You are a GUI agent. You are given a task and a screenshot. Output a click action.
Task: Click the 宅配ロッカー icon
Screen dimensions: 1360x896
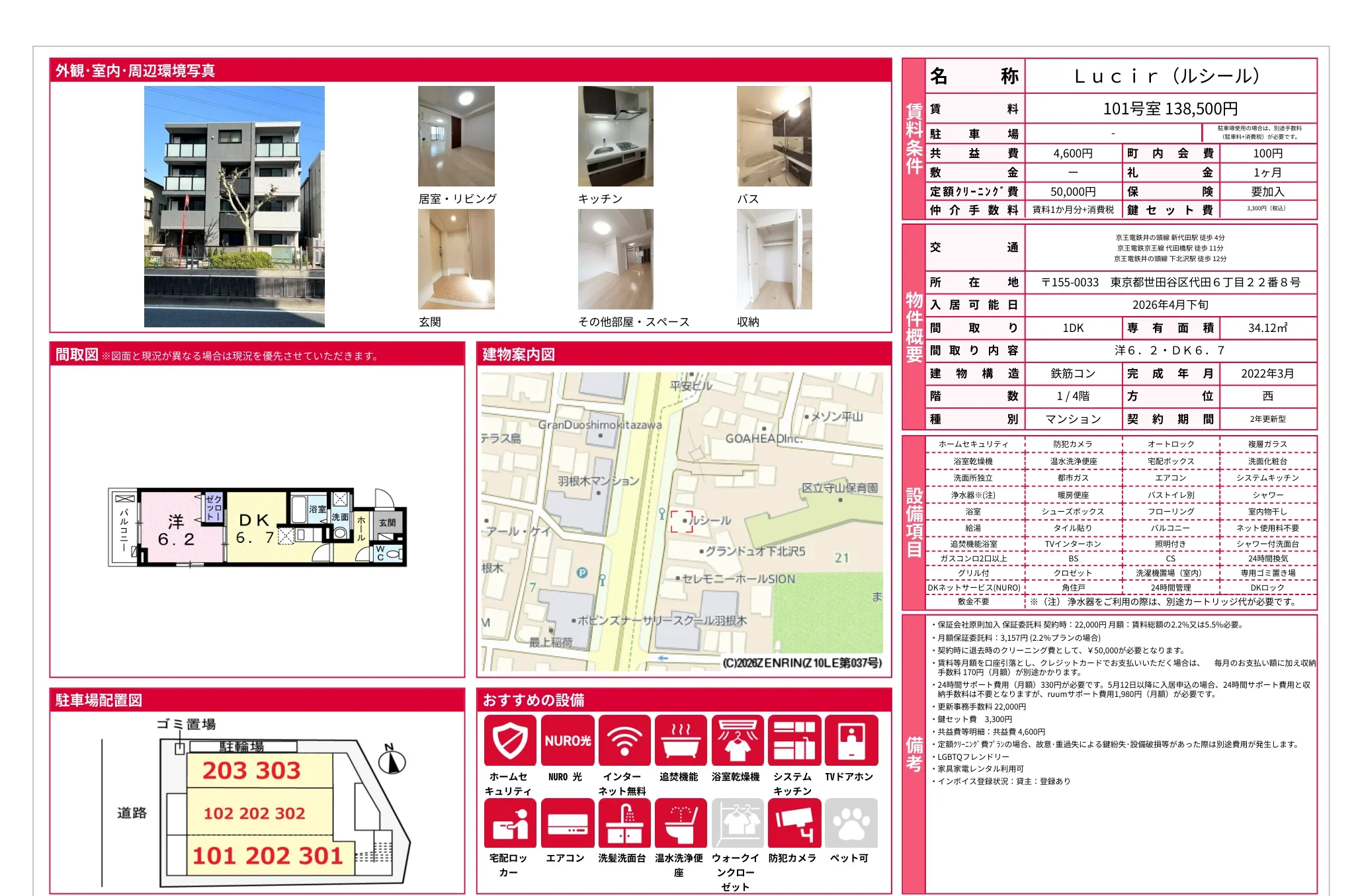pyautogui.click(x=509, y=823)
